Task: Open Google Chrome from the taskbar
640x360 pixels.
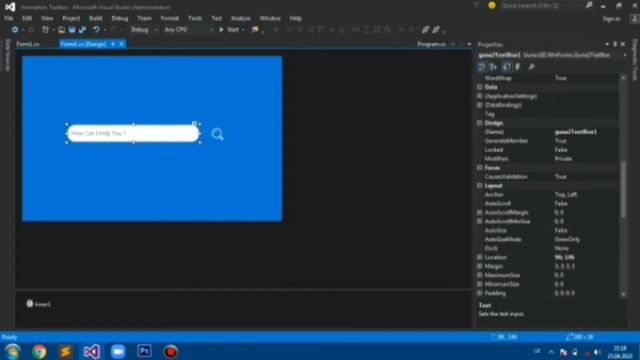Action: tap(39, 351)
